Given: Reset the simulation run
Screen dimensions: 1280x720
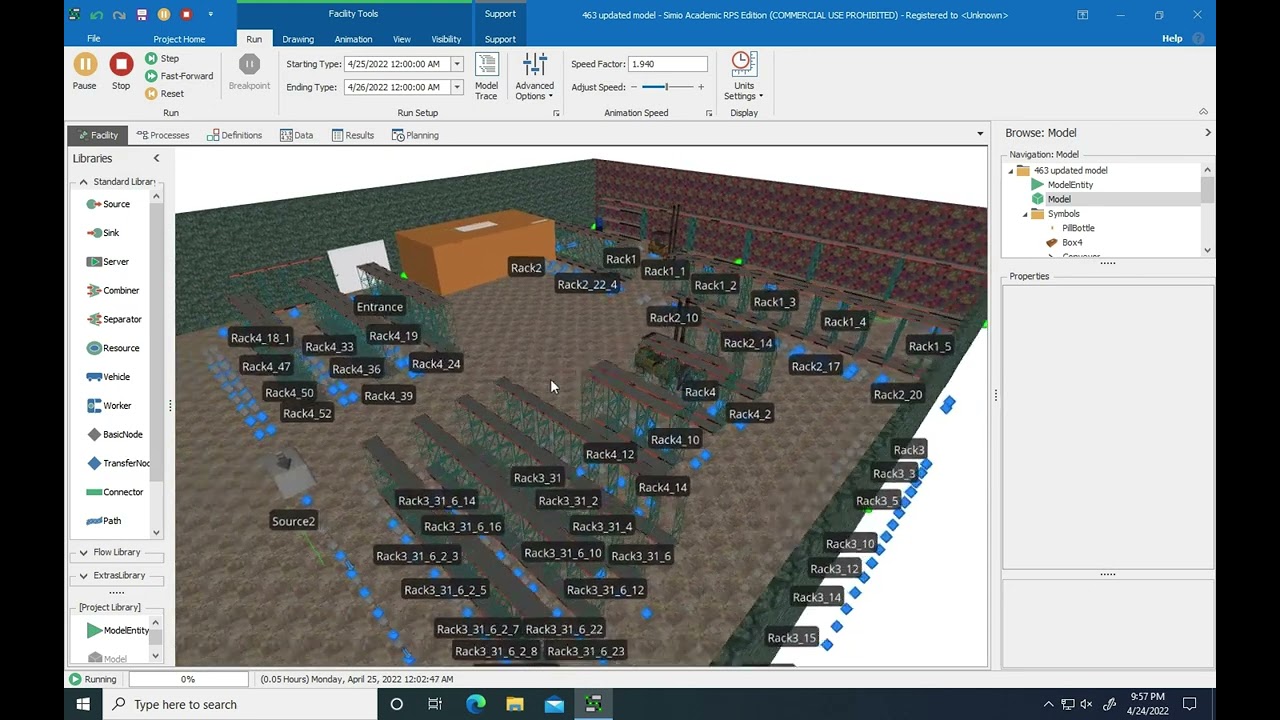Looking at the screenshot, I should [x=165, y=94].
